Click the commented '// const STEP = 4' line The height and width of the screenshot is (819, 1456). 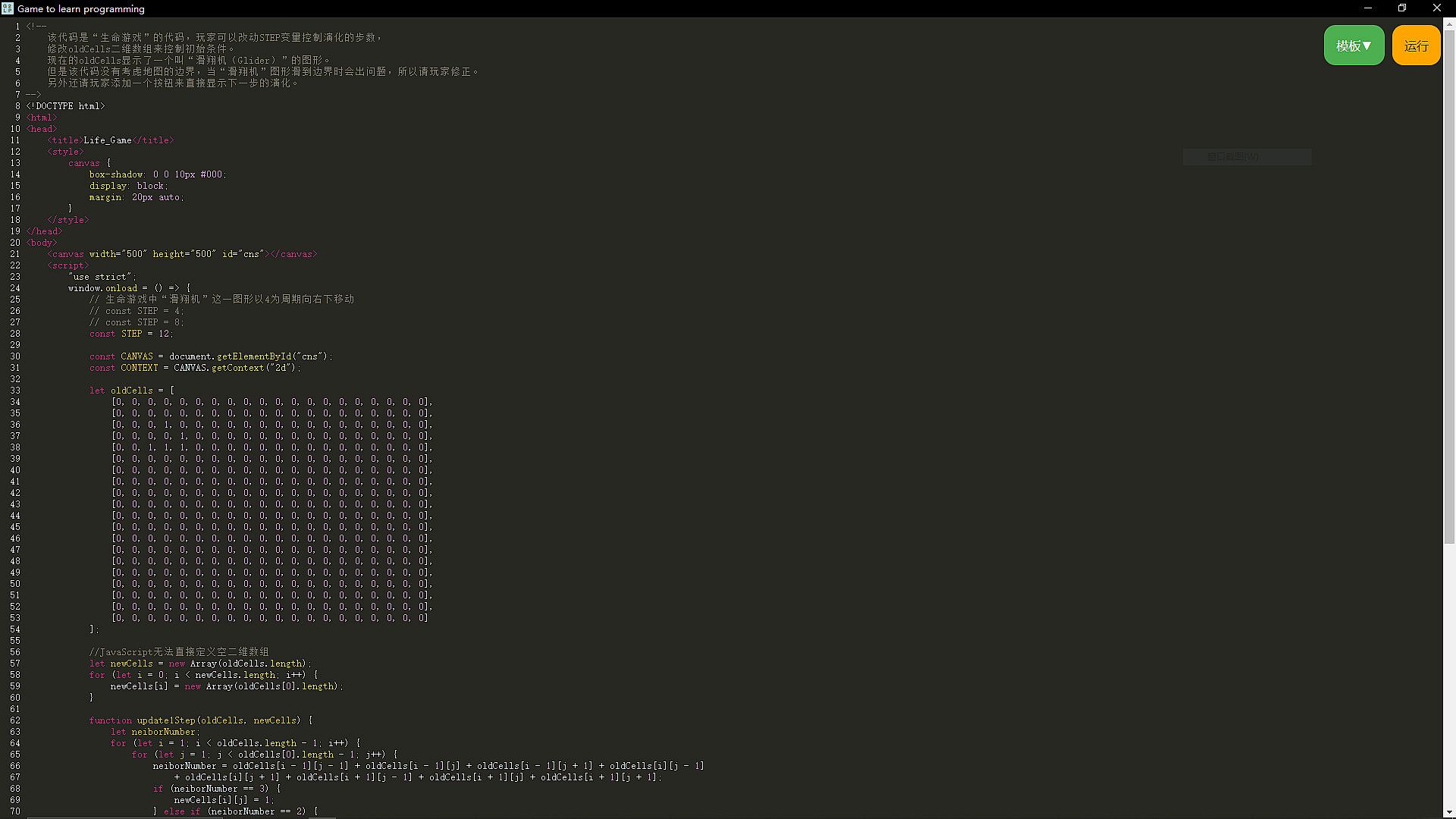[136, 311]
